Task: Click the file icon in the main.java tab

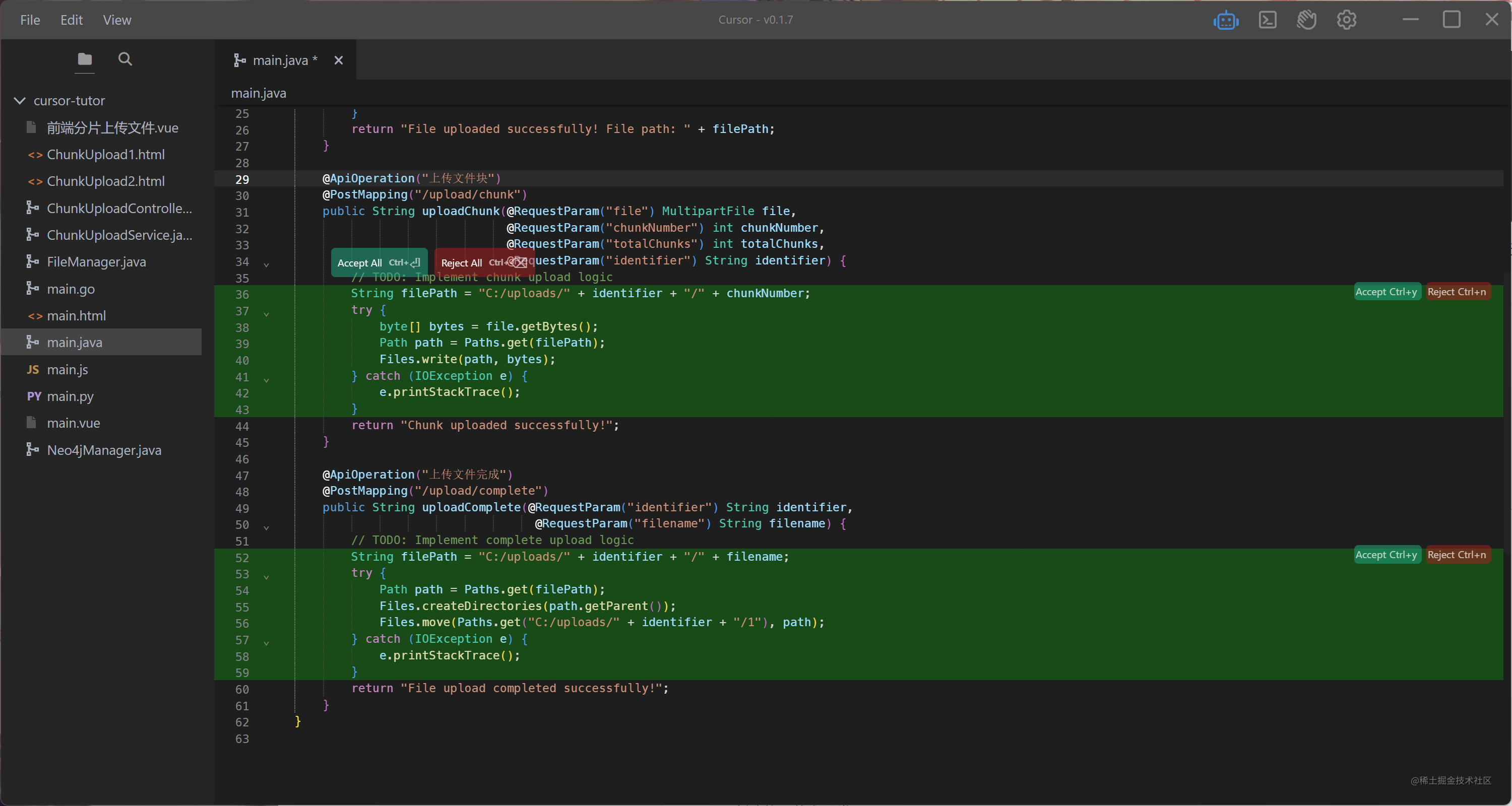Action: coord(239,60)
